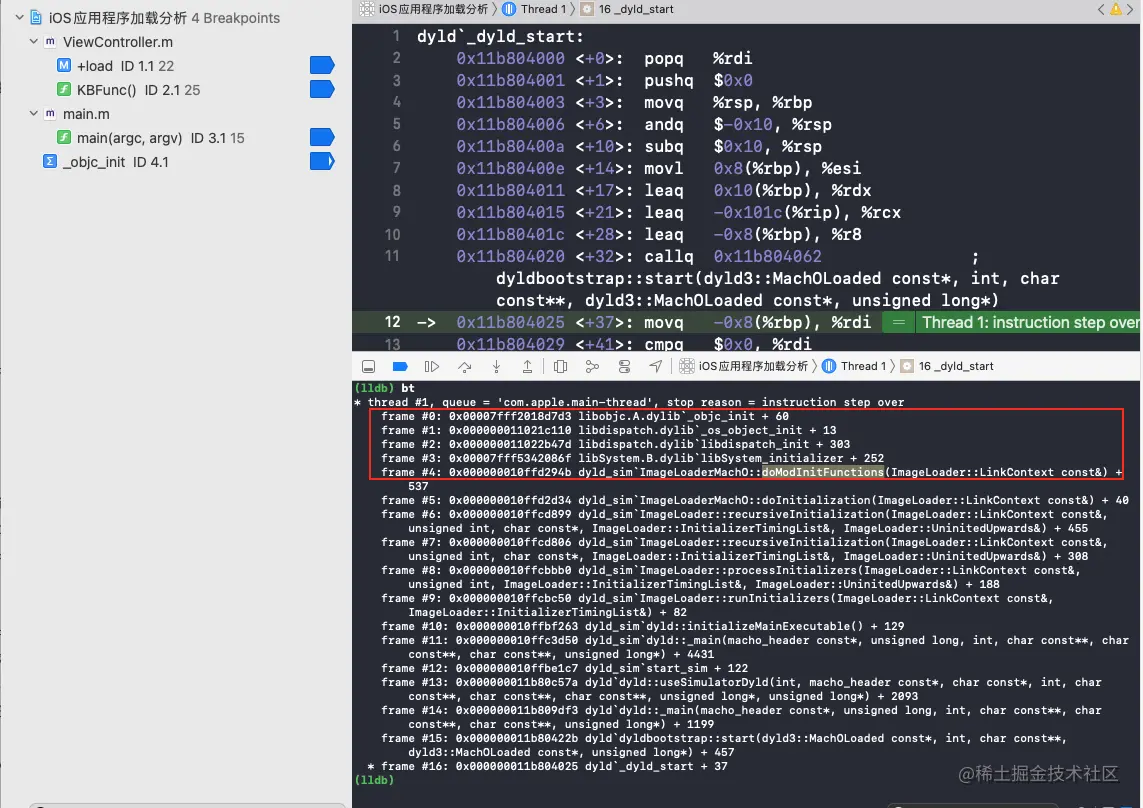
Task: Collapse the iOS应用程序加载分析 breakpoint group
Action: tap(20, 18)
